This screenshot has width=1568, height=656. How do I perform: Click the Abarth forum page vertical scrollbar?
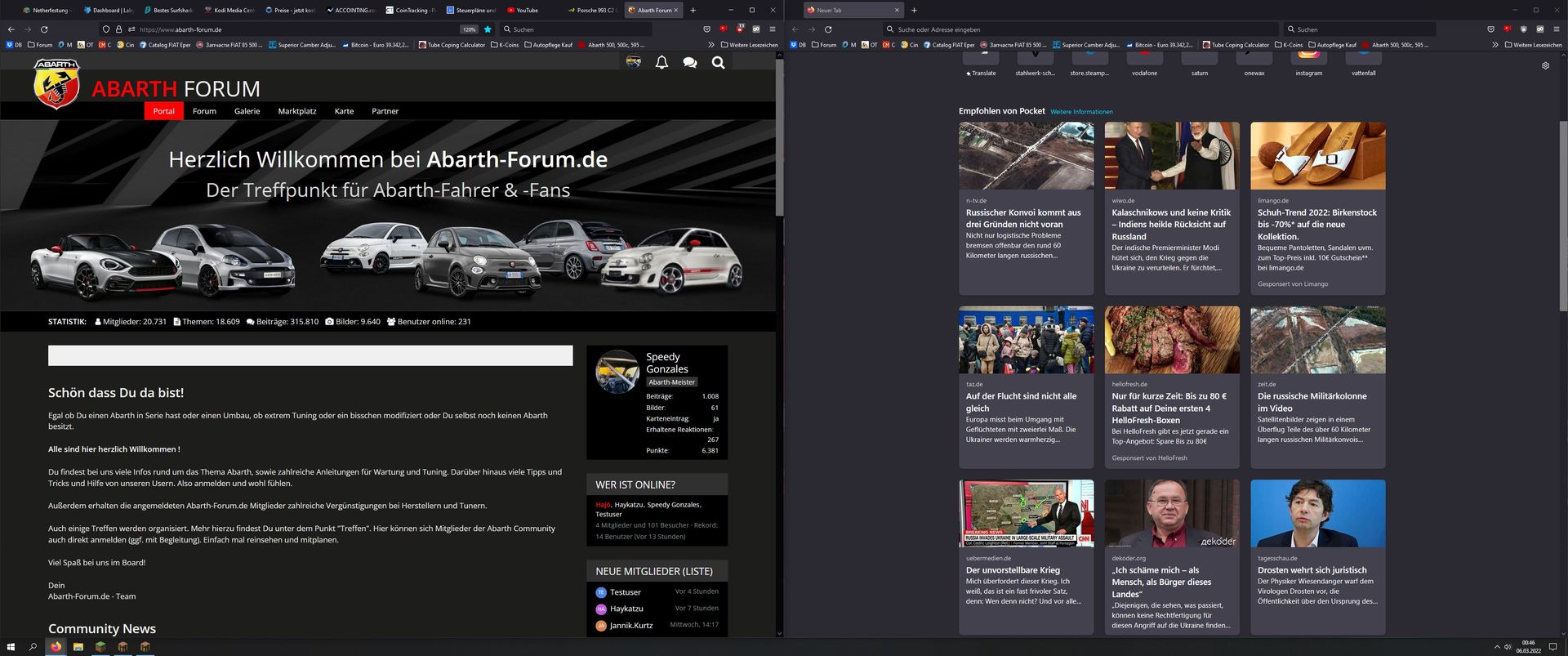[779, 139]
